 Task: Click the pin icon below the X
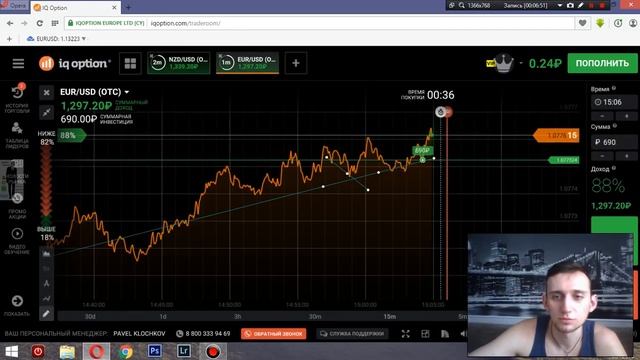(x=47, y=112)
